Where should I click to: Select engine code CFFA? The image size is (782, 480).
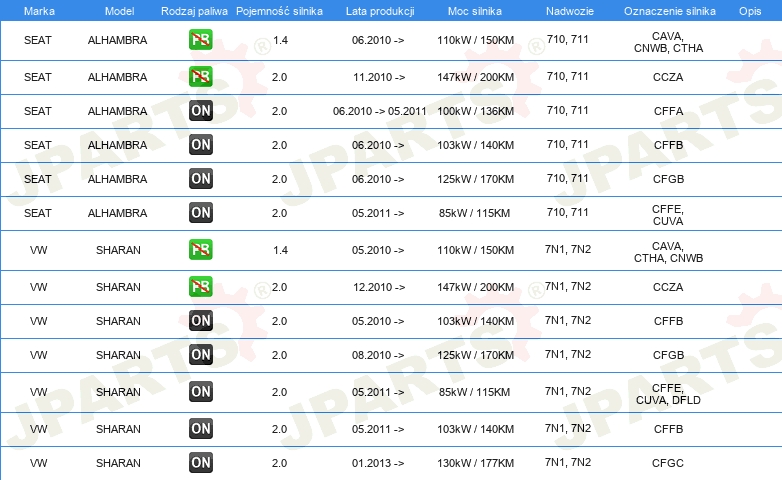668,111
